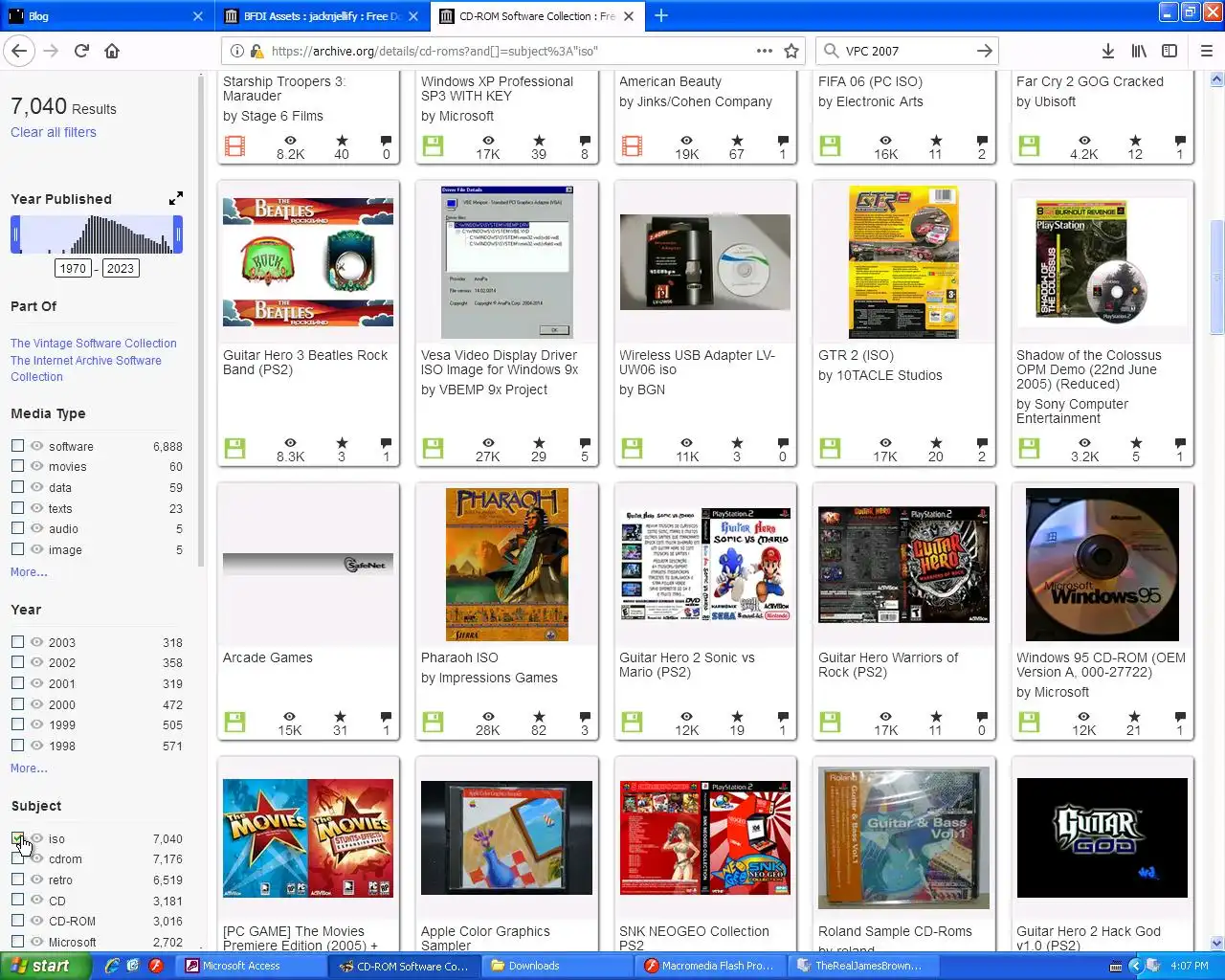Open The Vintage Software Collection link
1225x980 pixels.
[94, 344]
